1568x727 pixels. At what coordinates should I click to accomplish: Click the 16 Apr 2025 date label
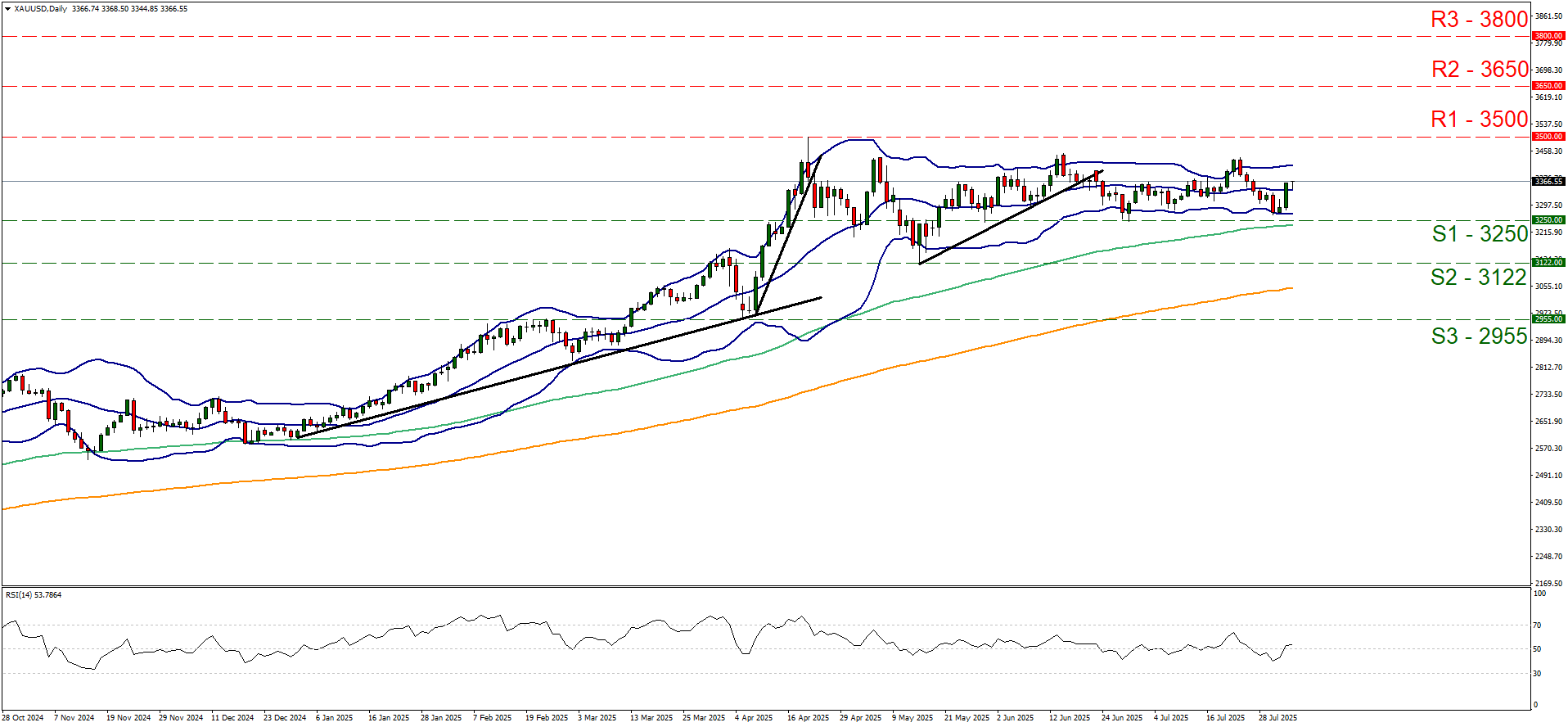(809, 718)
